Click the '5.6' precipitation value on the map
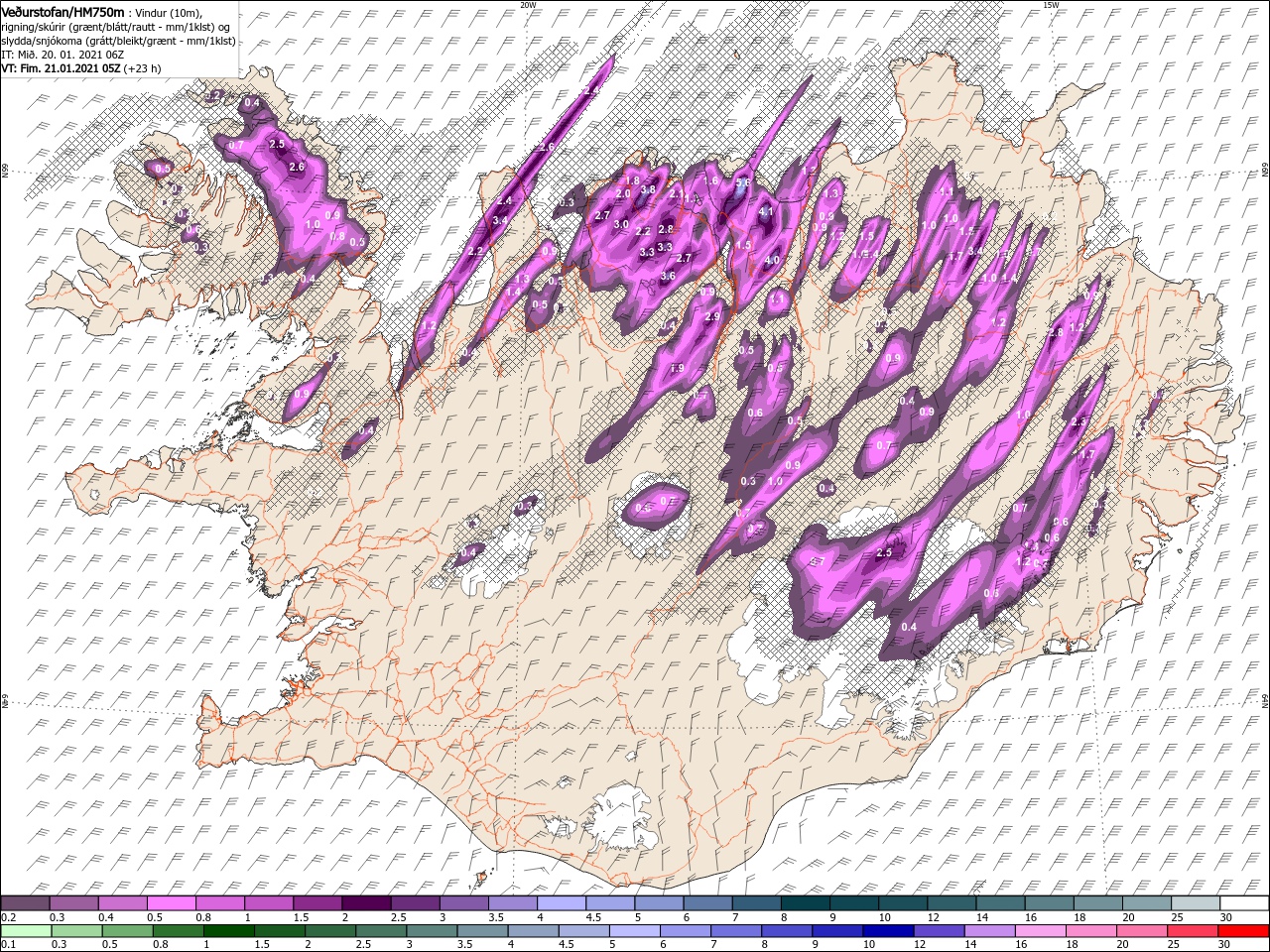Screen dimensions: 1270x952 [742, 182]
